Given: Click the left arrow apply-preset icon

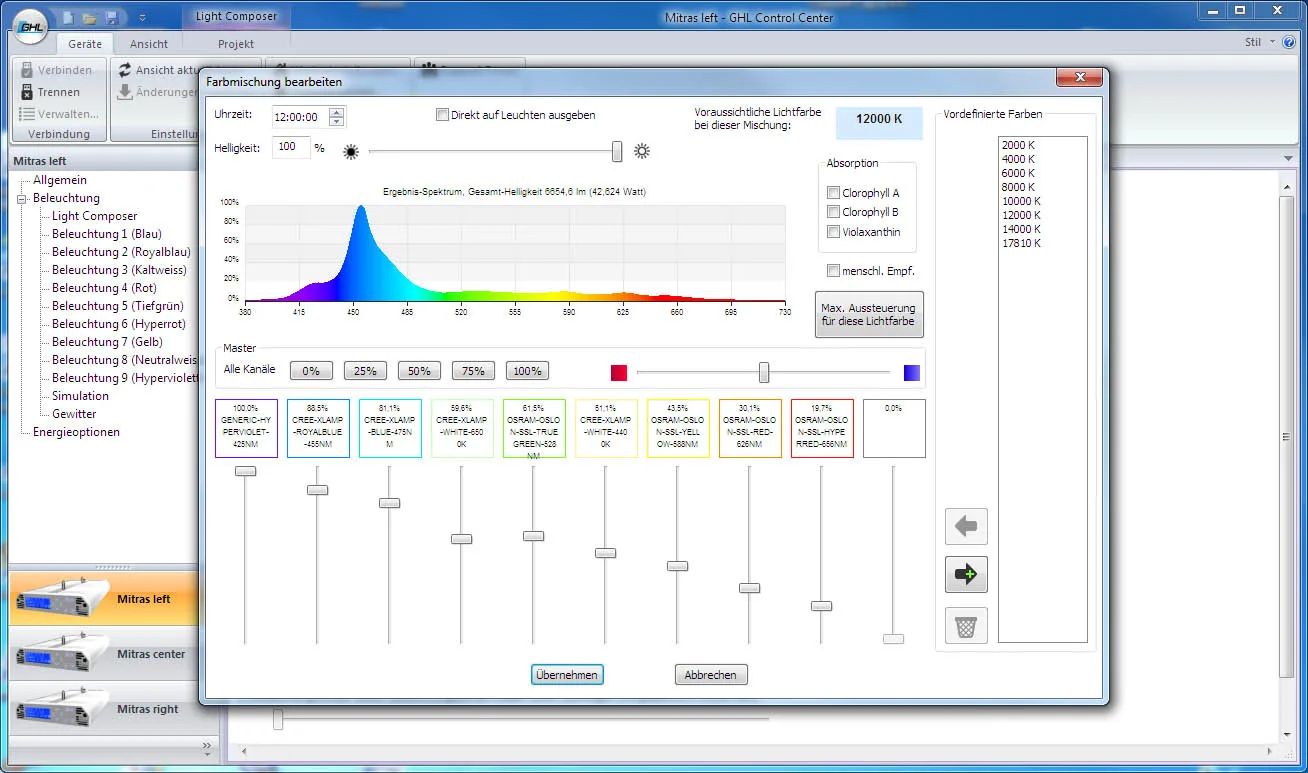Looking at the screenshot, I should point(966,526).
